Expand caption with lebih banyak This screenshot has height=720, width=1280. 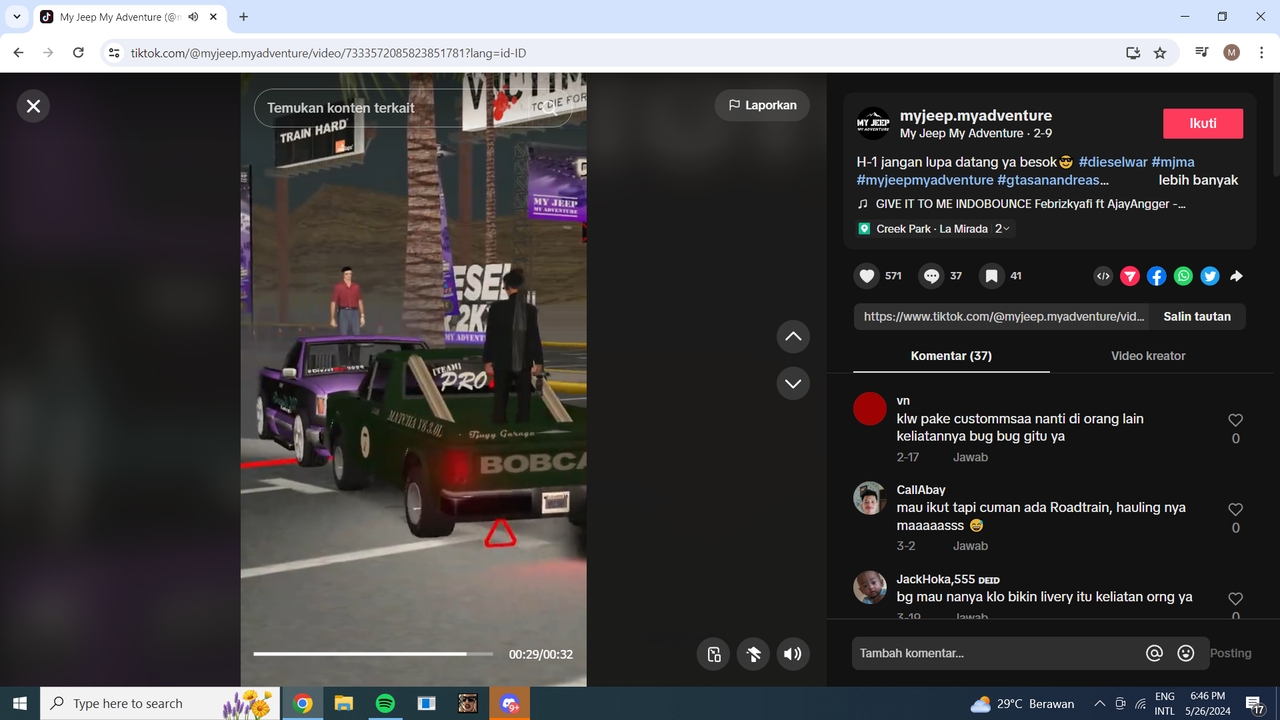1198,180
